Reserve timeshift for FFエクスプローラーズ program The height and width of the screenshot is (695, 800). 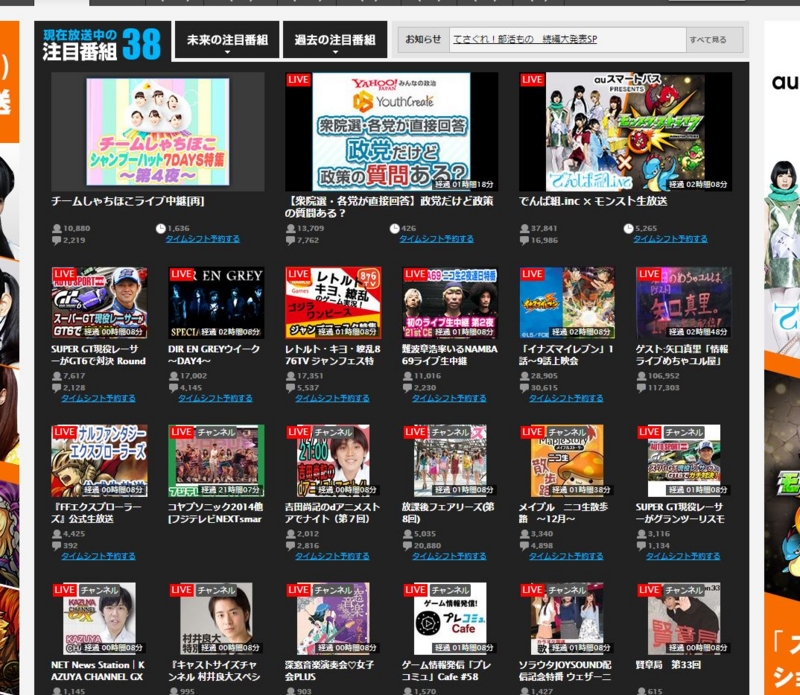tap(98, 556)
